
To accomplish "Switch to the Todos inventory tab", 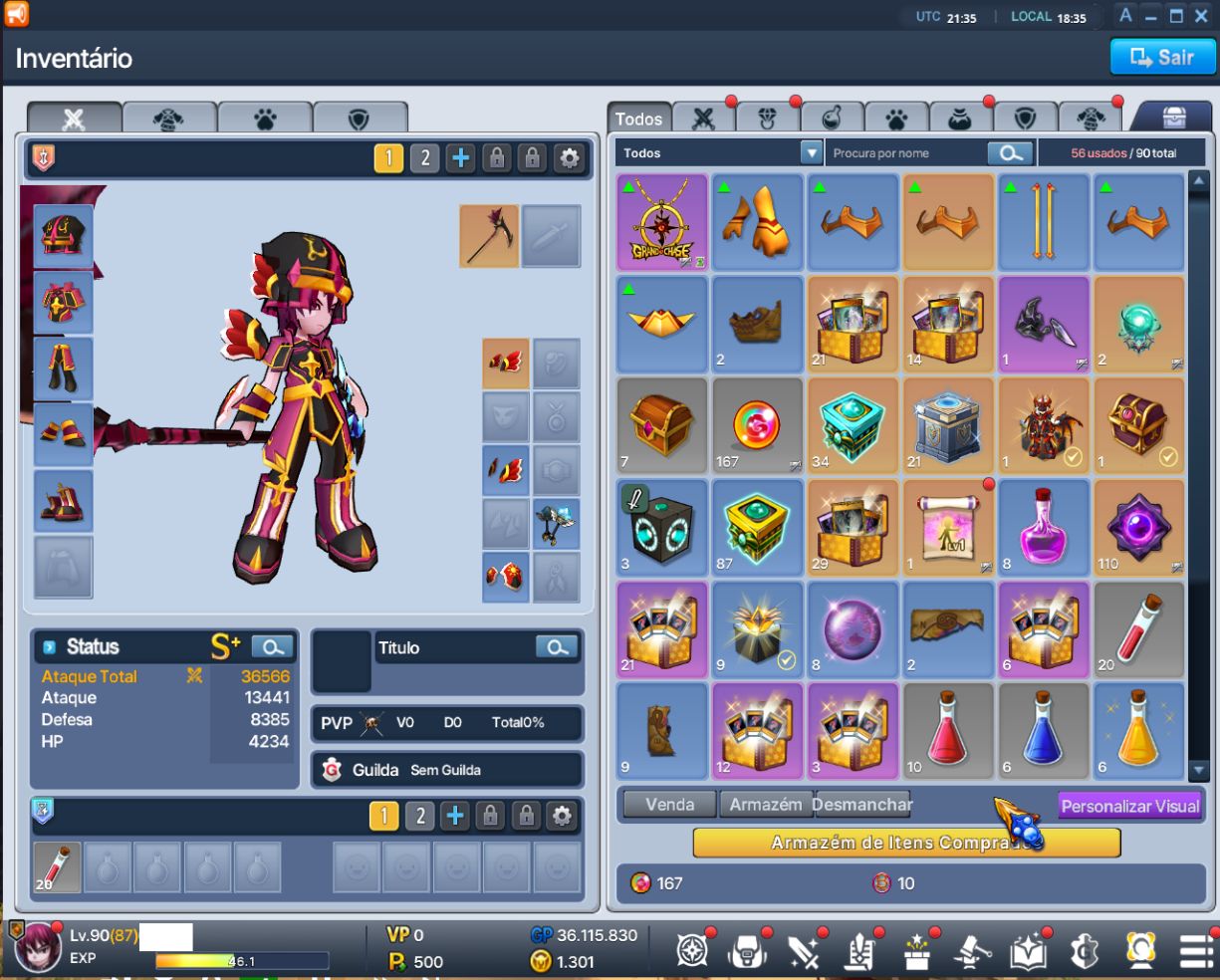I will click(x=638, y=119).
